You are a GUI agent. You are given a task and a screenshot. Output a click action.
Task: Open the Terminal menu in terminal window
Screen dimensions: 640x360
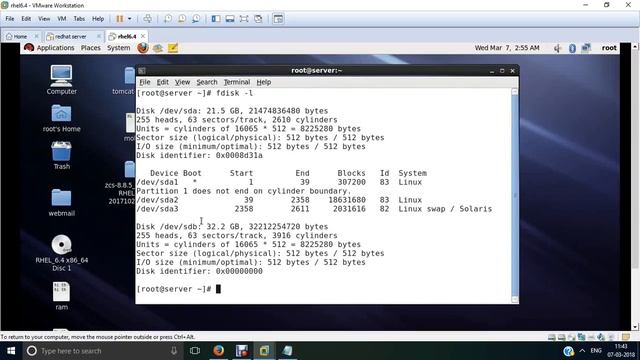[237, 82]
